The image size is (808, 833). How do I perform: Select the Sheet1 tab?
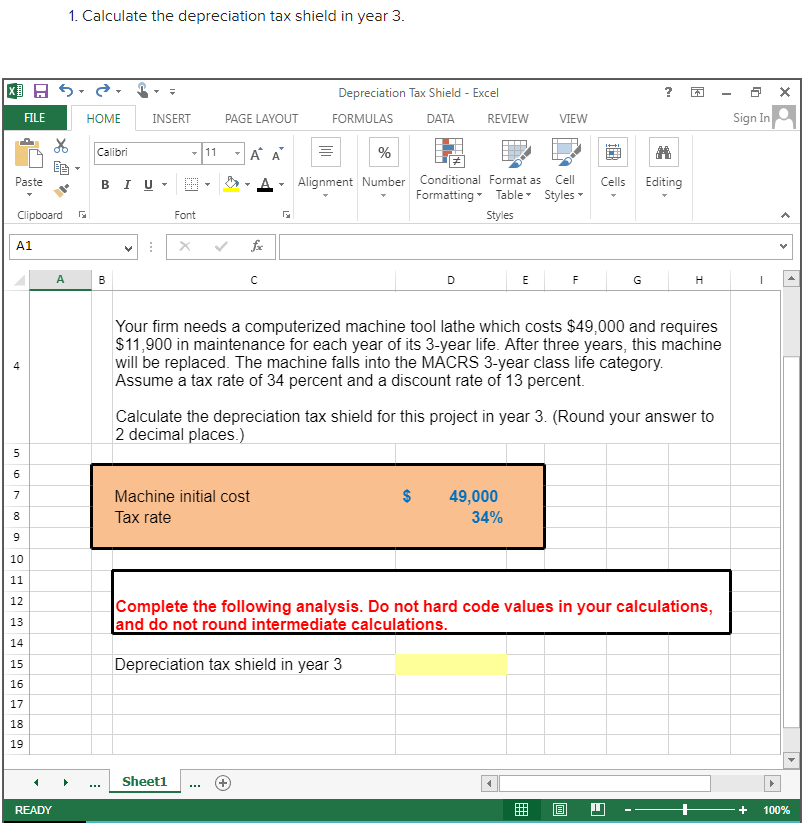coord(144,781)
